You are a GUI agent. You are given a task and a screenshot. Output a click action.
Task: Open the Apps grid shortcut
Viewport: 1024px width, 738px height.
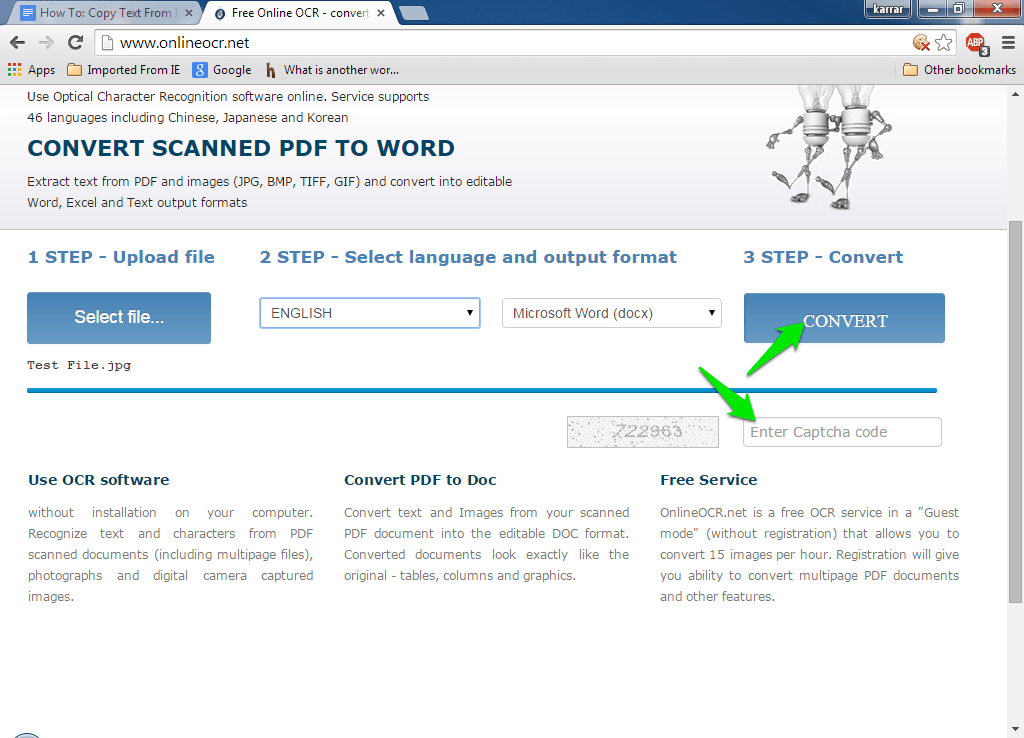click(x=31, y=70)
